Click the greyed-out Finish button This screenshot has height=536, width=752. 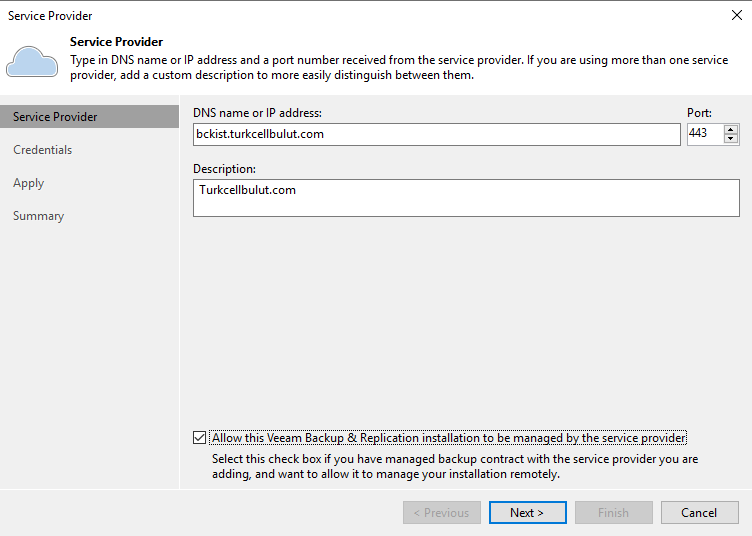[x=613, y=513]
